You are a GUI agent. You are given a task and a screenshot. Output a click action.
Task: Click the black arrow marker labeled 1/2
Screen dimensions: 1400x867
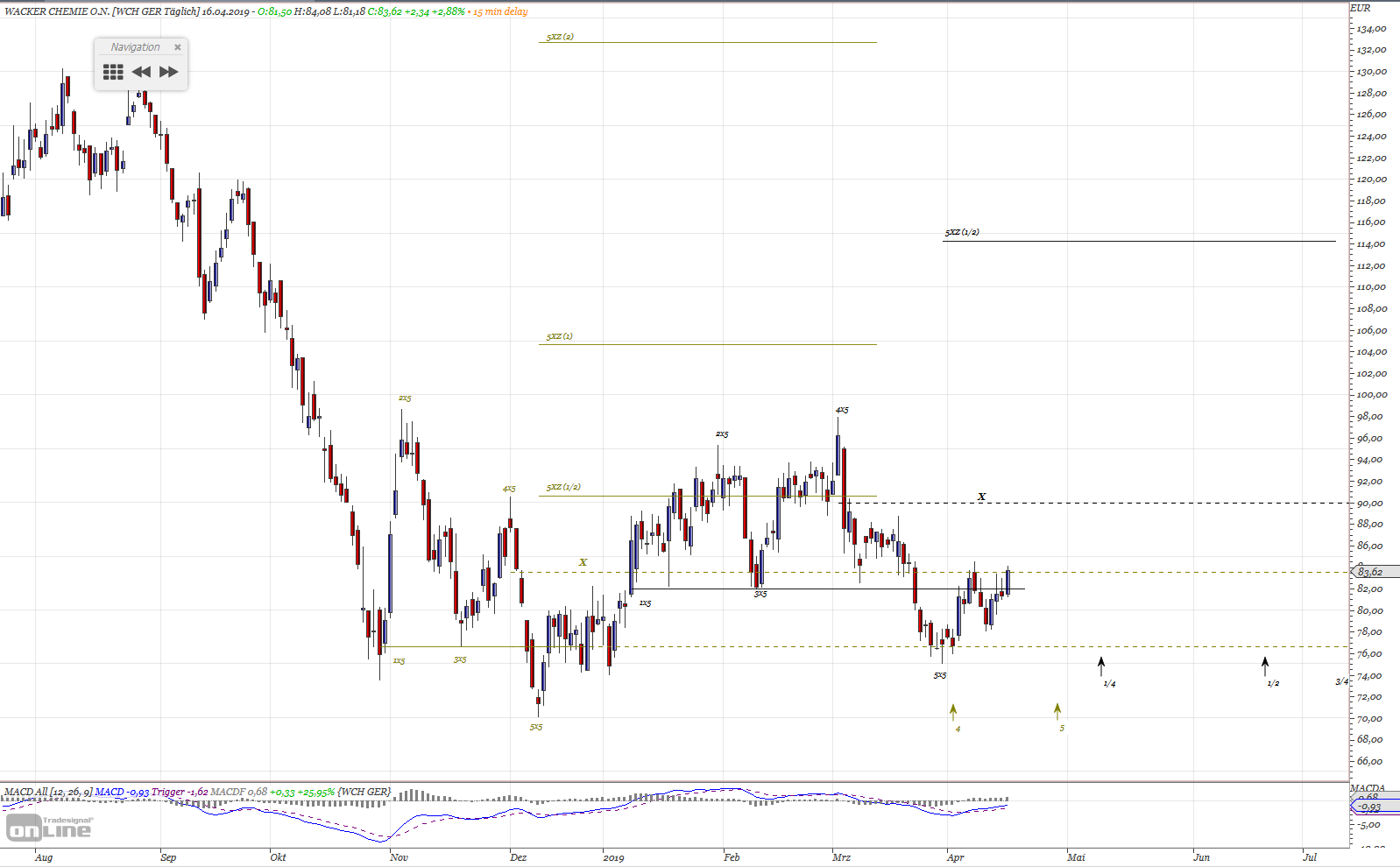[x=1265, y=666]
